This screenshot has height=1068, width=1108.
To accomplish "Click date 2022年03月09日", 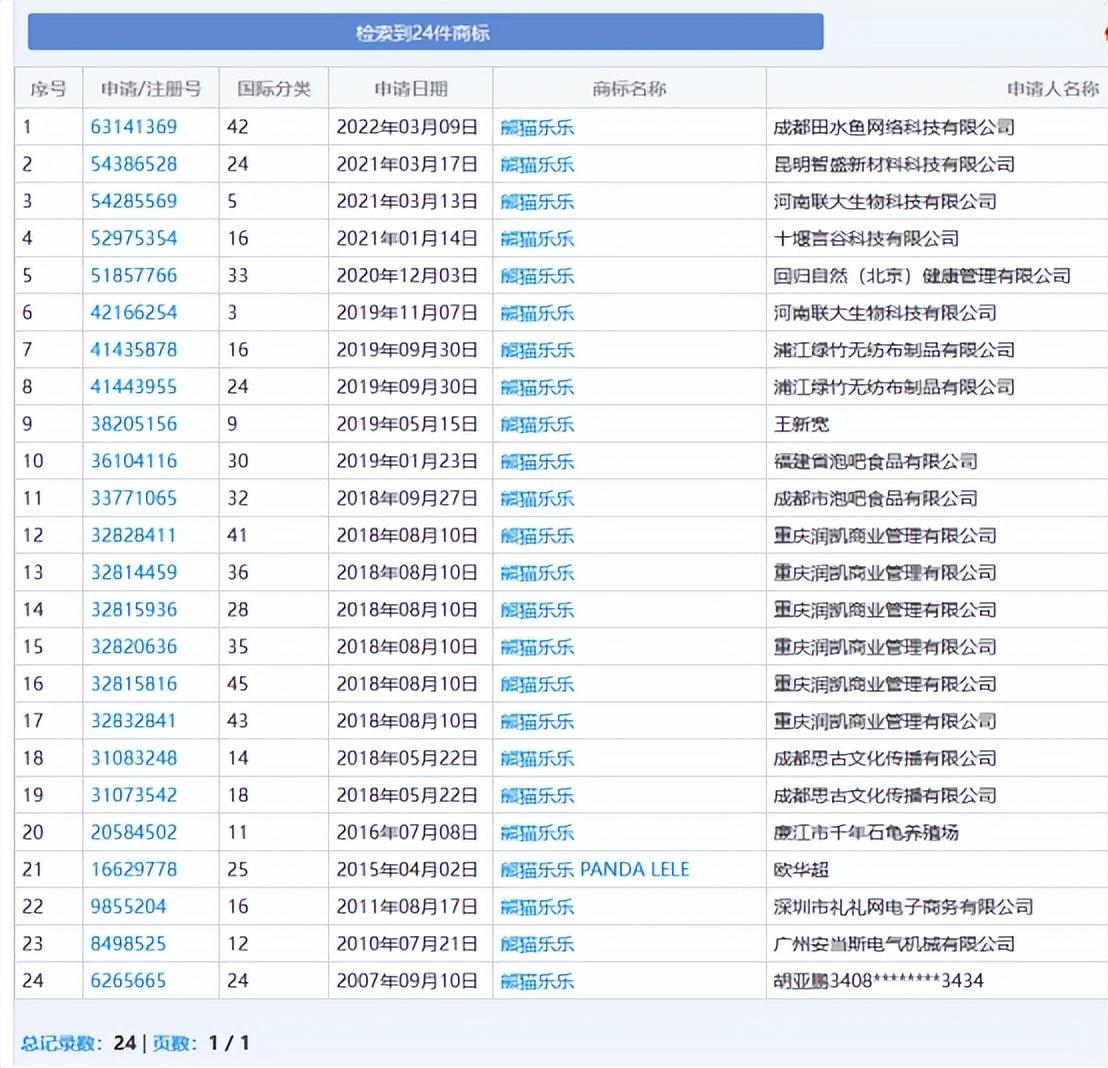I will pos(407,127).
